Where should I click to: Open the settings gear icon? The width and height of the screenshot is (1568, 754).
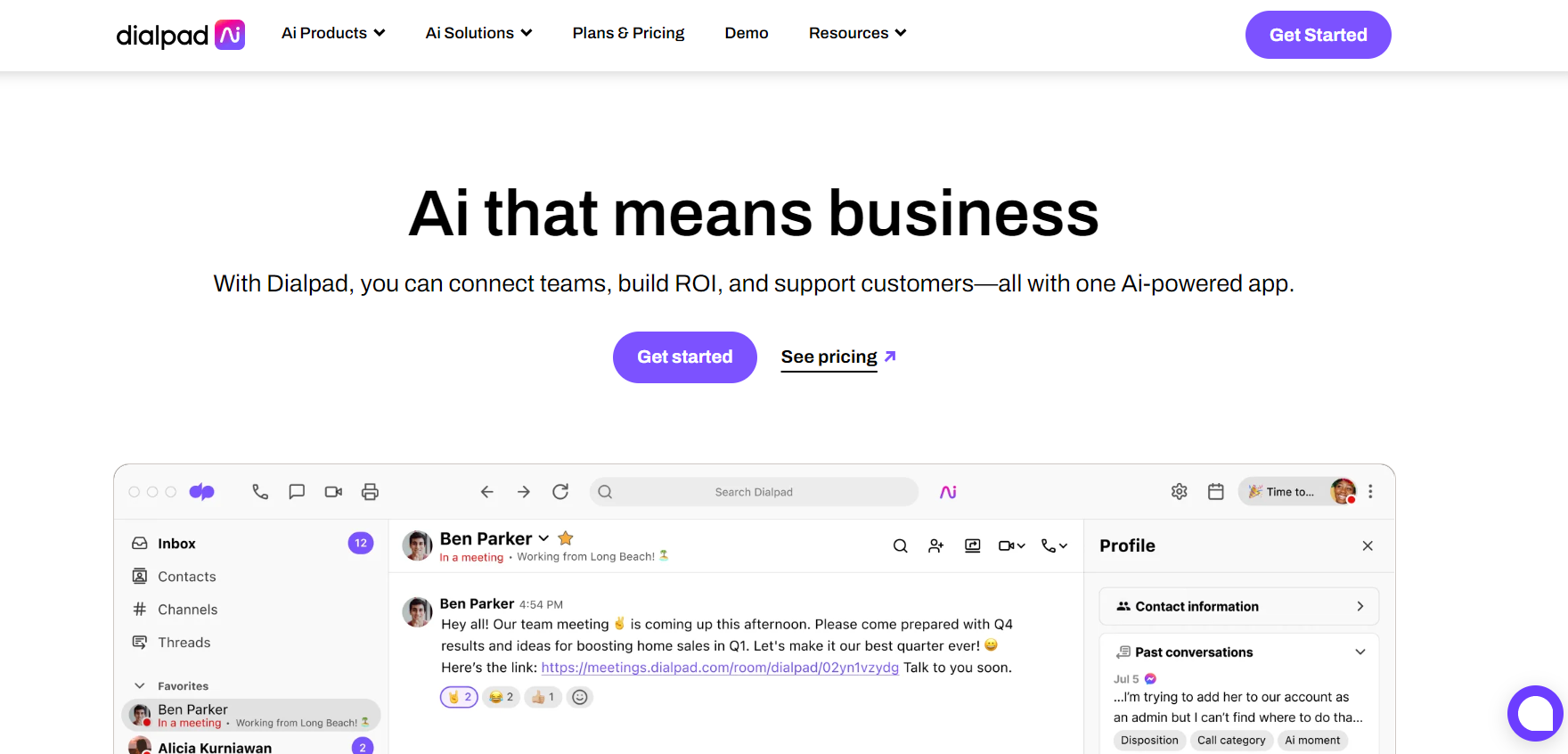[x=1179, y=492]
